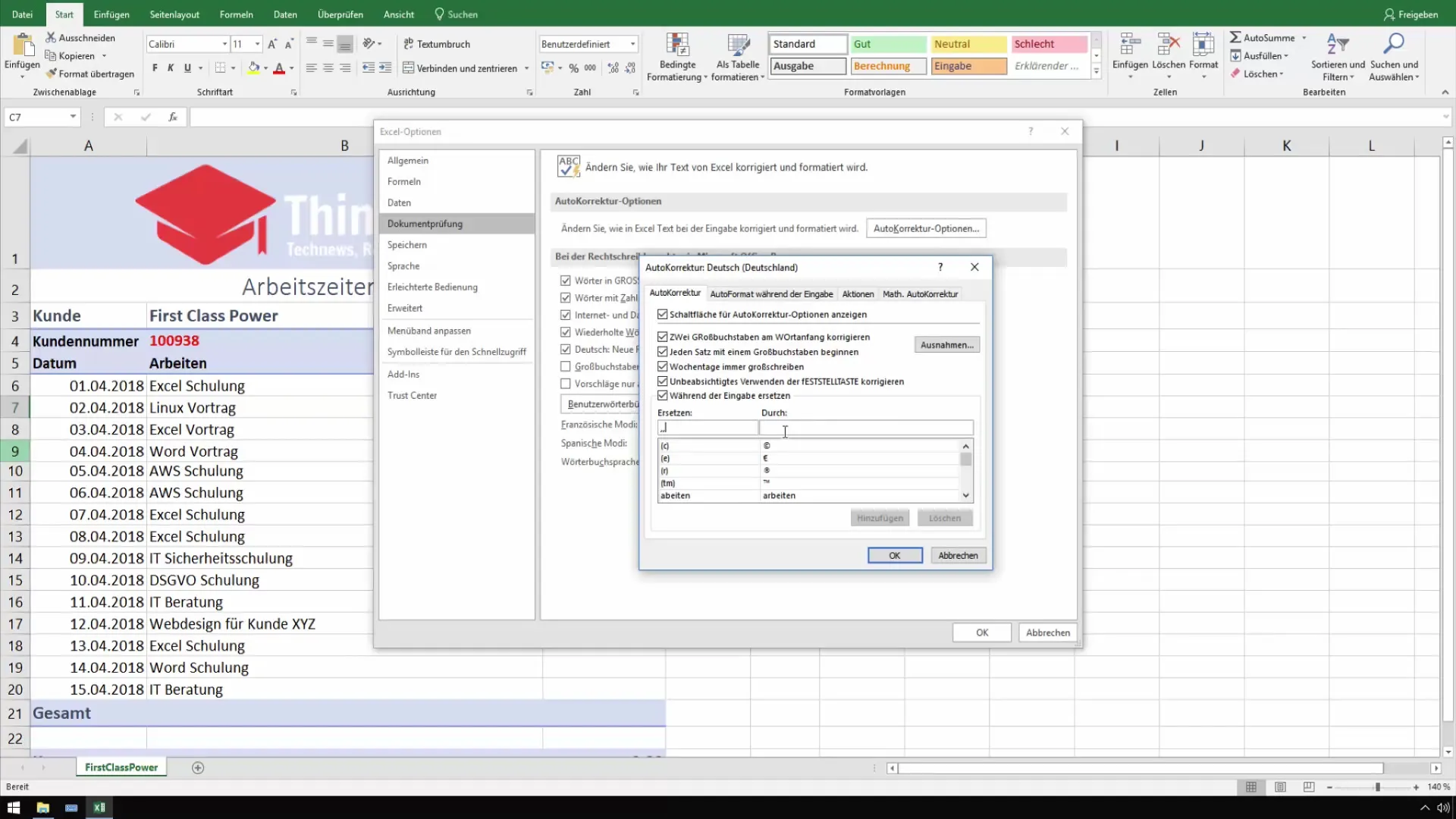Toggle Wochentage immer großschreiben checkbox
This screenshot has width=1456, height=819.
click(x=663, y=366)
